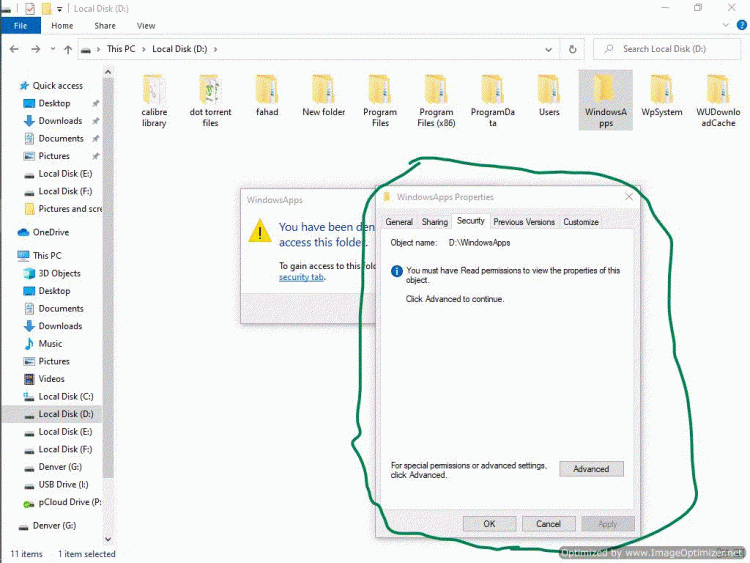Refresh the Local Disk (D:) view
Viewport: 750px width, 563px height.
572,49
